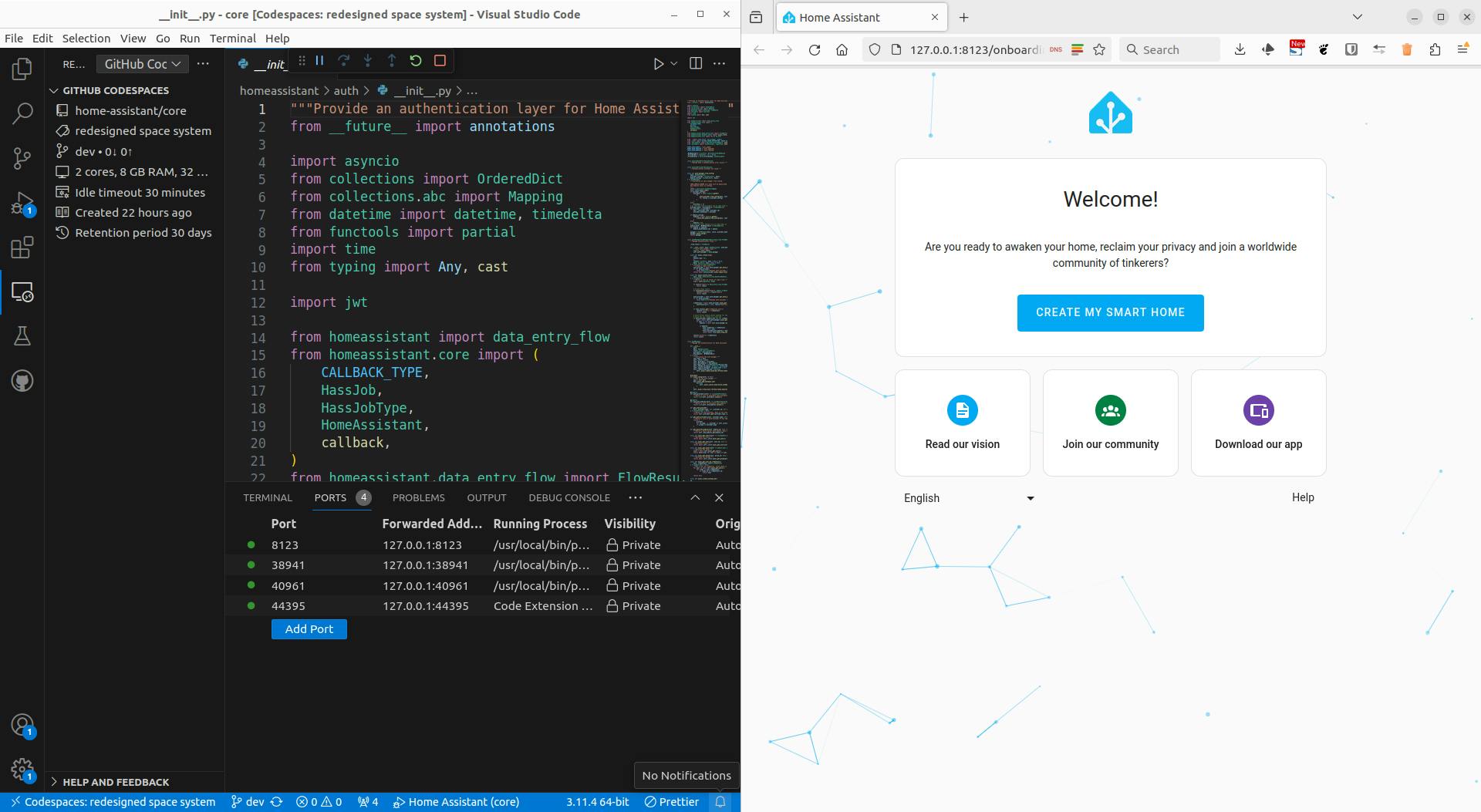Open editor More Actions ellipsis menu
1481x812 pixels.
pos(720,63)
